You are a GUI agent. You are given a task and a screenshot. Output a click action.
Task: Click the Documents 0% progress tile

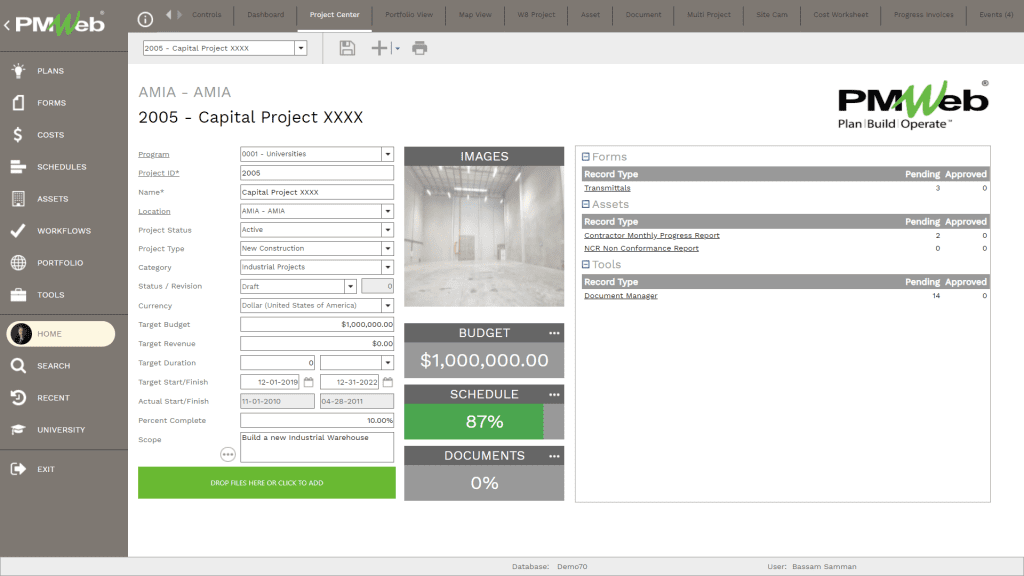(484, 483)
